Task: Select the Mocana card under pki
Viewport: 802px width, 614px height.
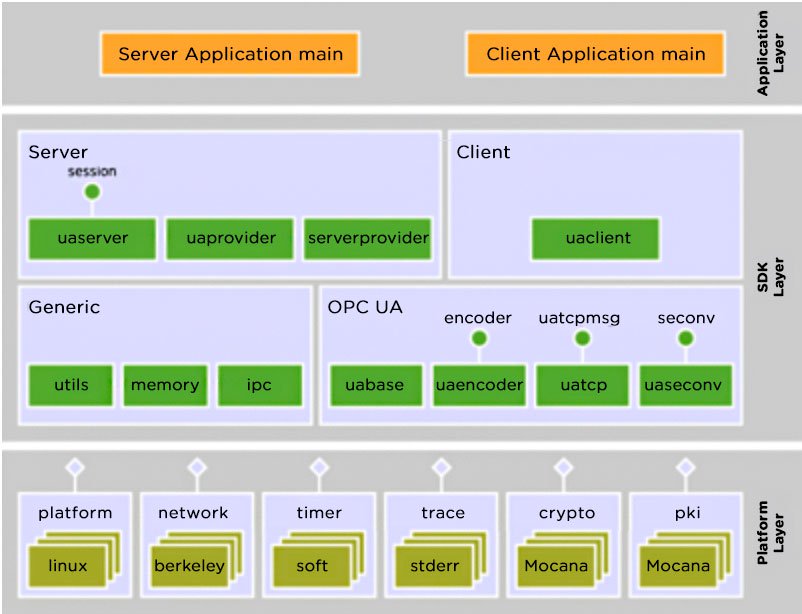Action: pos(678,566)
